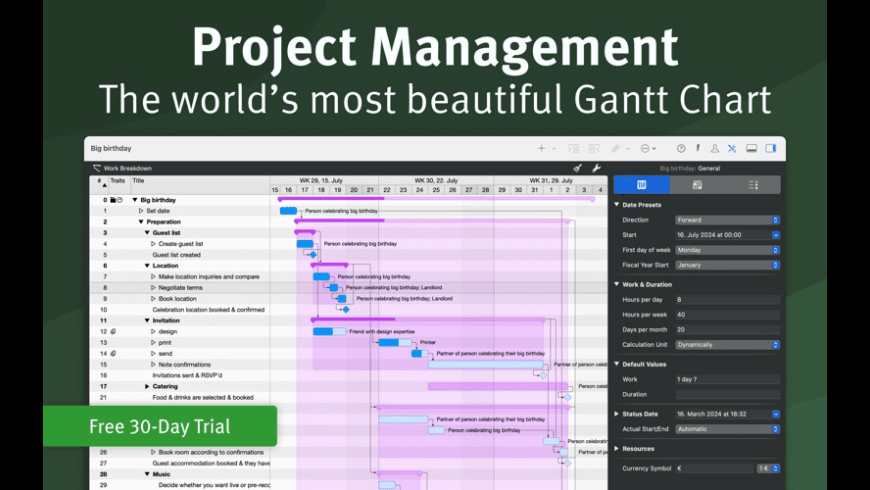870x490 pixels.
Task: Collapse the Big birthday project row
Action: (x=135, y=200)
